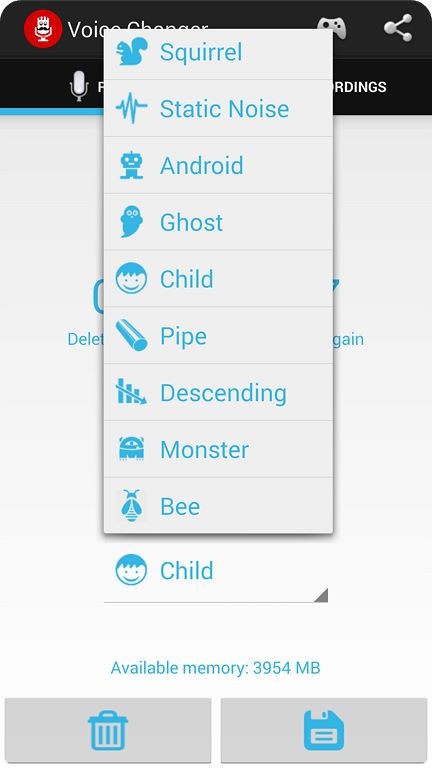Tap the bee icon in the list

click(x=131, y=505)
